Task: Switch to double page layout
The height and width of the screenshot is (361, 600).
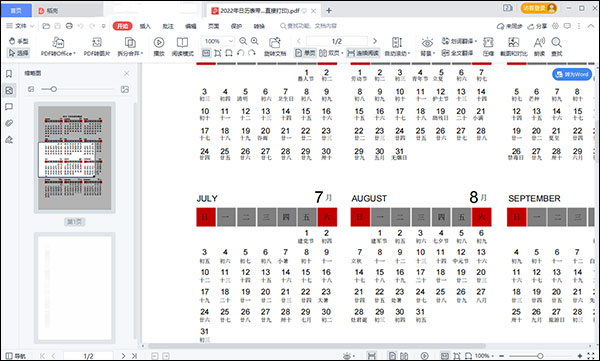Action: pyautogui.click(x=331, y=53)
